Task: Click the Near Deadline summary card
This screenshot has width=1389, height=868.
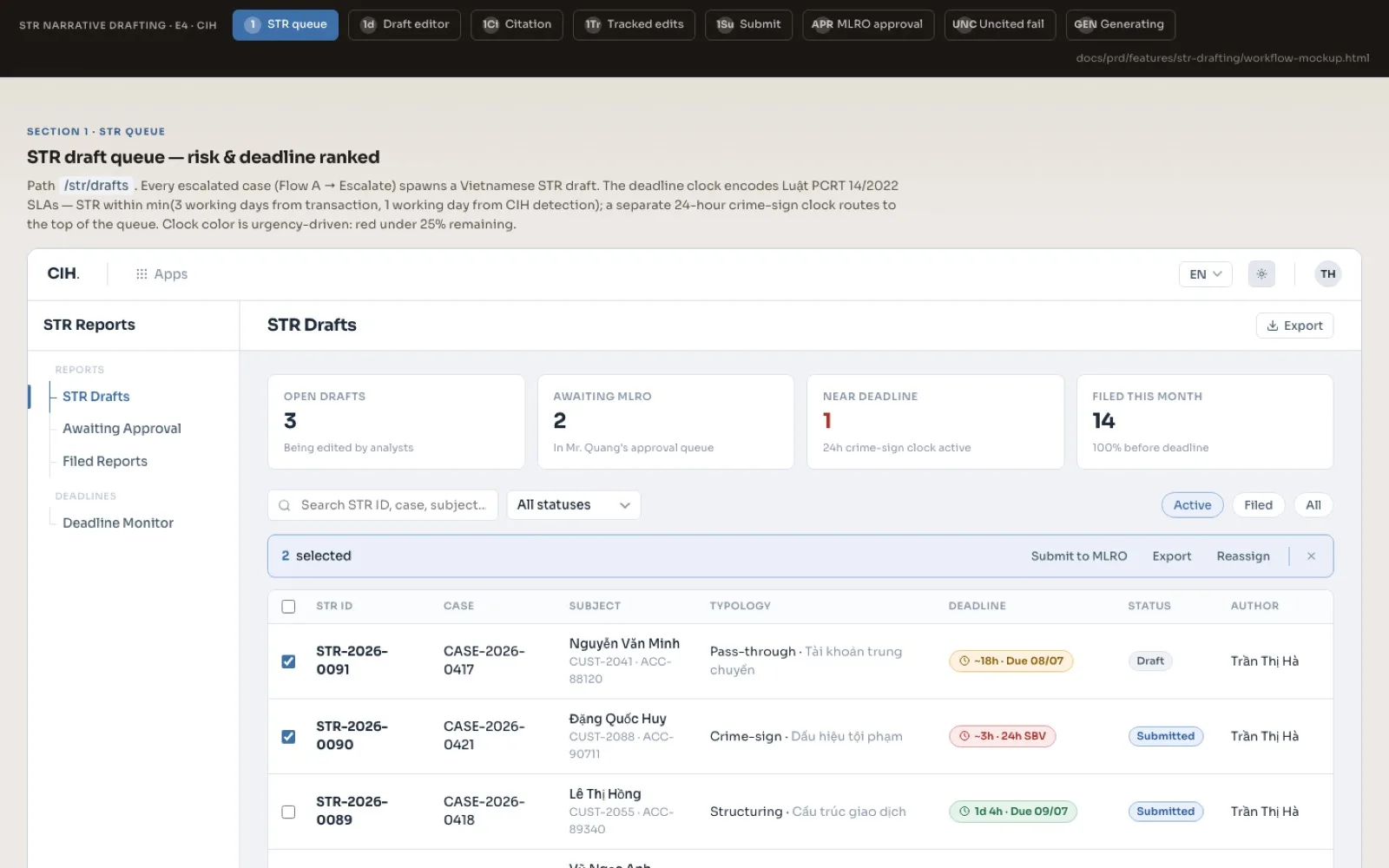Action: 935,422
